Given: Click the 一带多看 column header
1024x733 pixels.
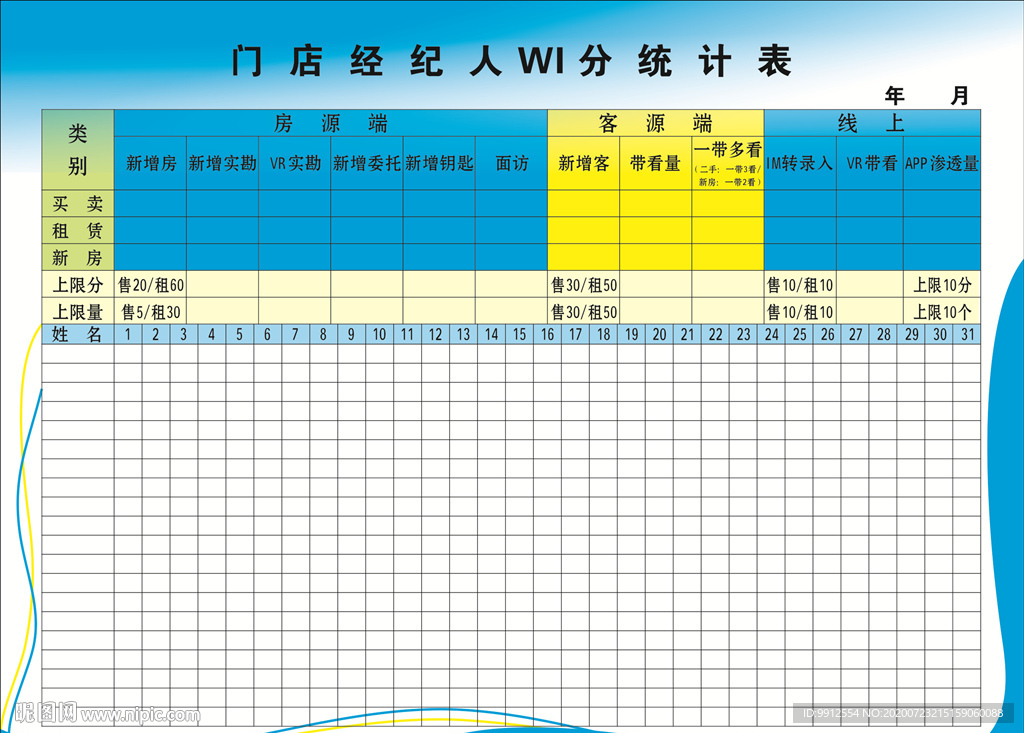Looking at the screenshot, I should coord(728,163).
